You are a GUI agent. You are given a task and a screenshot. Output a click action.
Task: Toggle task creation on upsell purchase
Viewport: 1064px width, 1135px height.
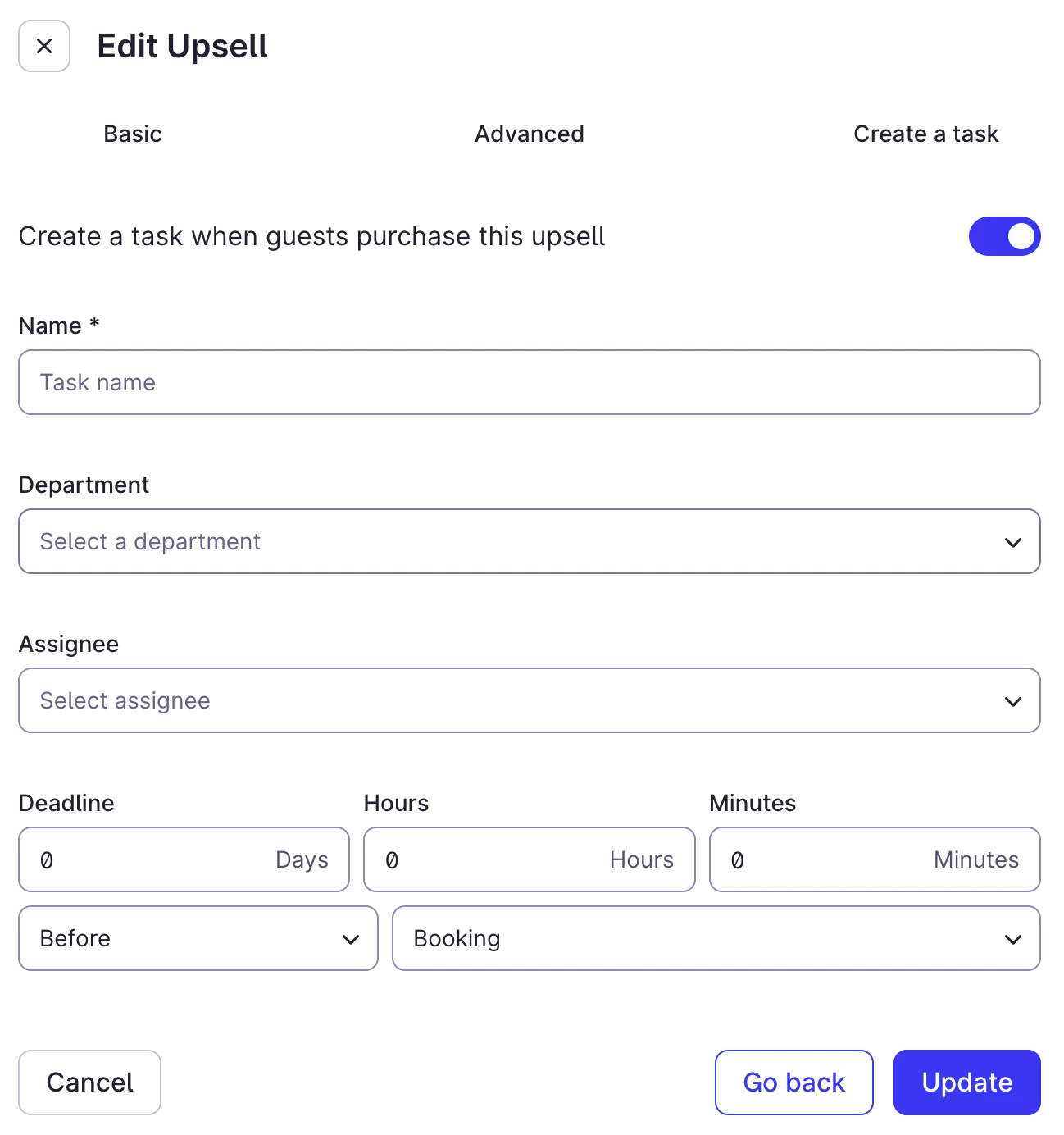pos(1004,236)
